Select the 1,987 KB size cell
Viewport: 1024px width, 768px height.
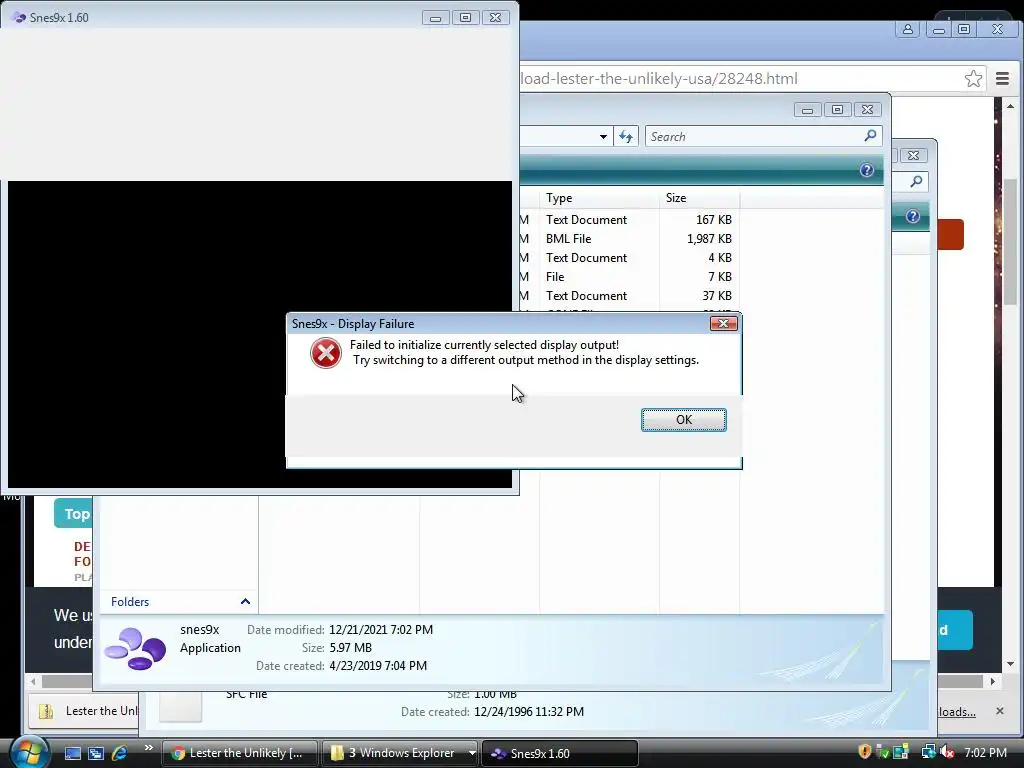tap(709, 239)
